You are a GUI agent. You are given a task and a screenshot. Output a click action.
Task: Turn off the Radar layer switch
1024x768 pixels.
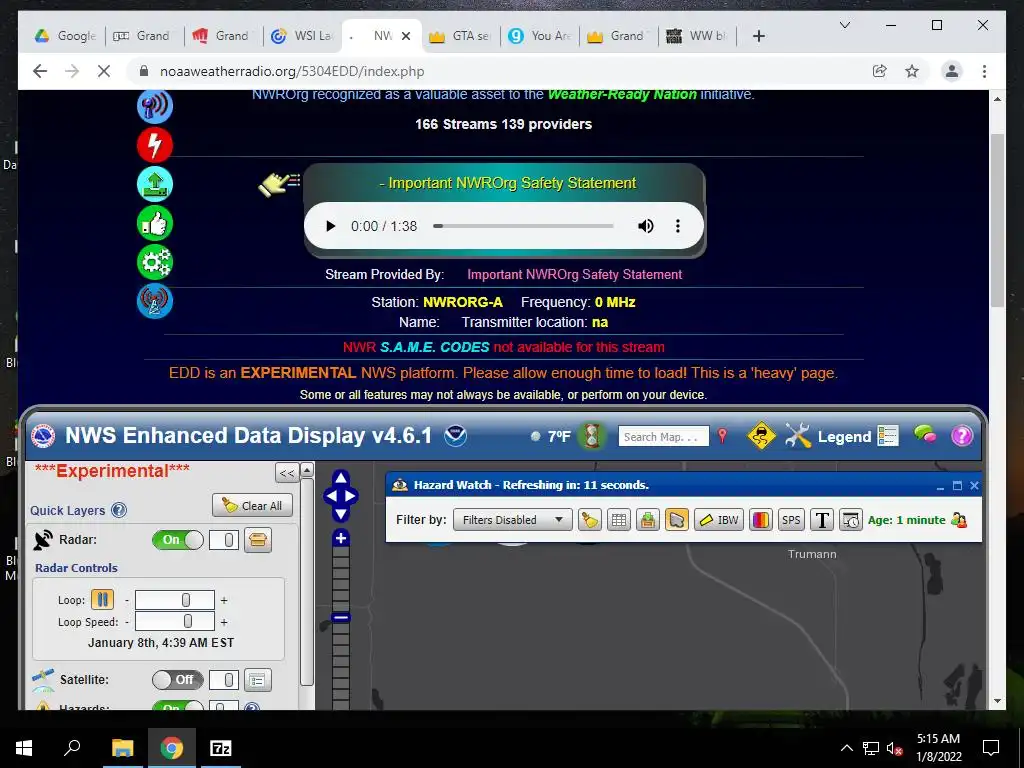178,540
